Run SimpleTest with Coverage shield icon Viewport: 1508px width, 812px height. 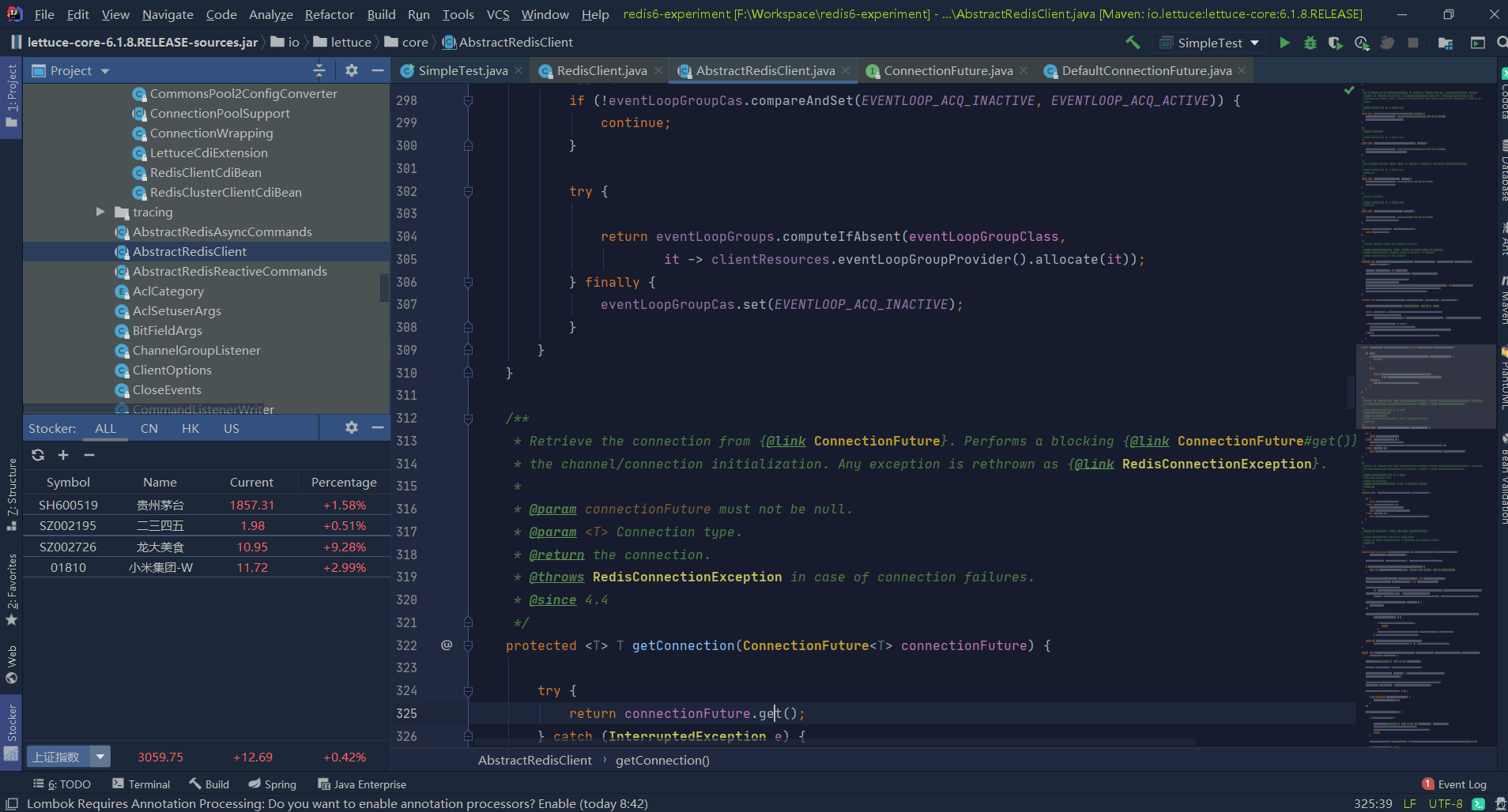[1336, 43]
